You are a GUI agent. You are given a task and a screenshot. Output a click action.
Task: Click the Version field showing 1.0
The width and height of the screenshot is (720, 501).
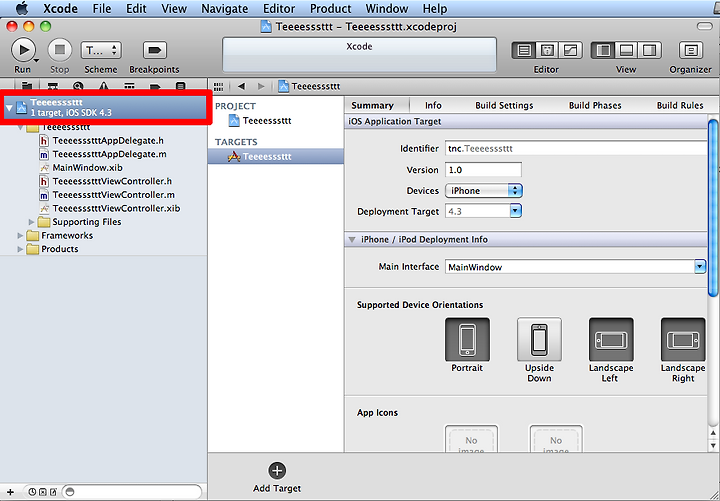pos(483,169)
